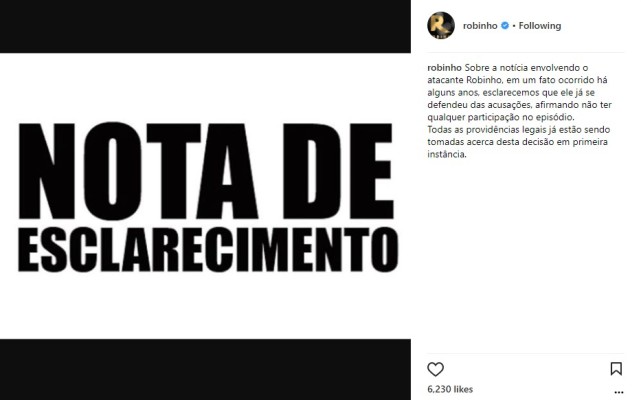Click the empty comments area below the caption
Viewport: 641px width, 400px height.
[x=525, y=256]
